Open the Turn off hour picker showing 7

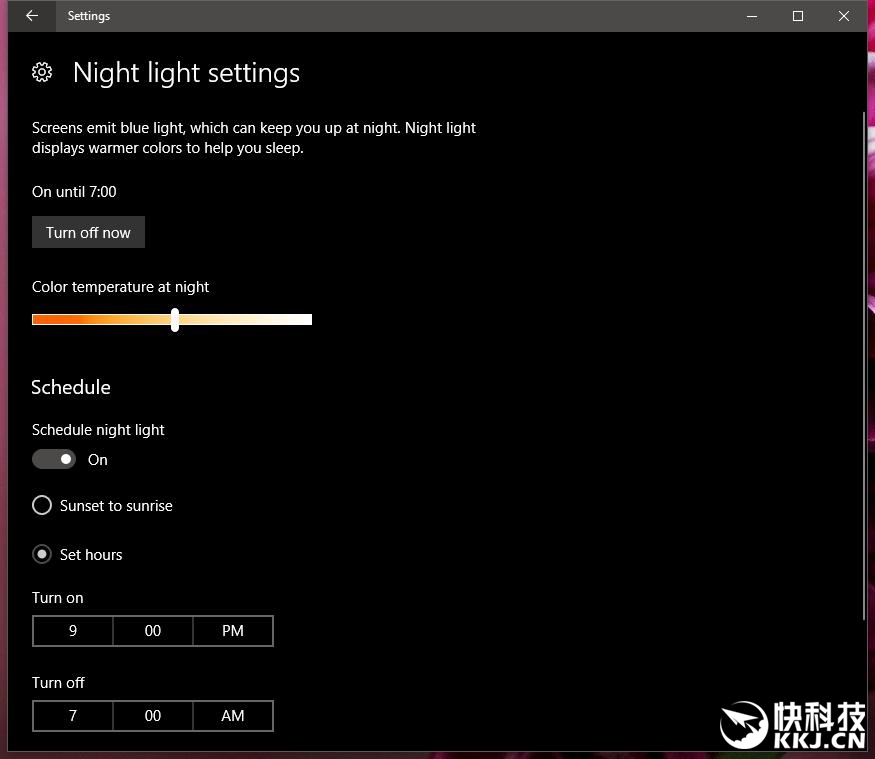pyautogui.click(x=73, y=716)
